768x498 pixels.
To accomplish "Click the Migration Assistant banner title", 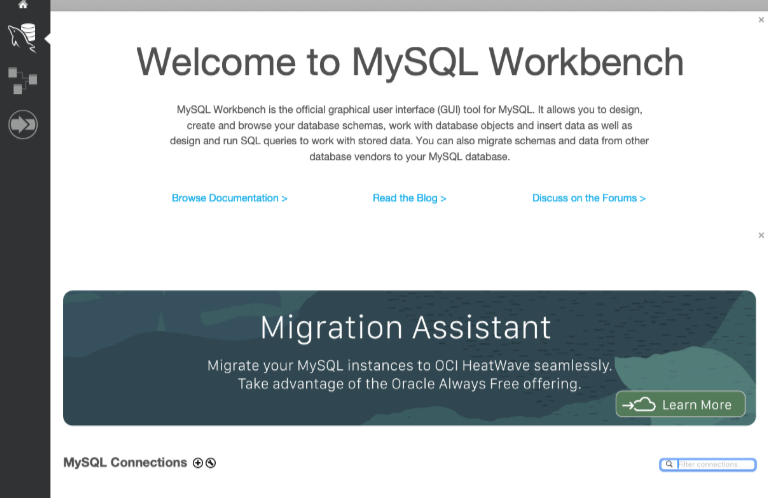I will [x=405, y=327].
